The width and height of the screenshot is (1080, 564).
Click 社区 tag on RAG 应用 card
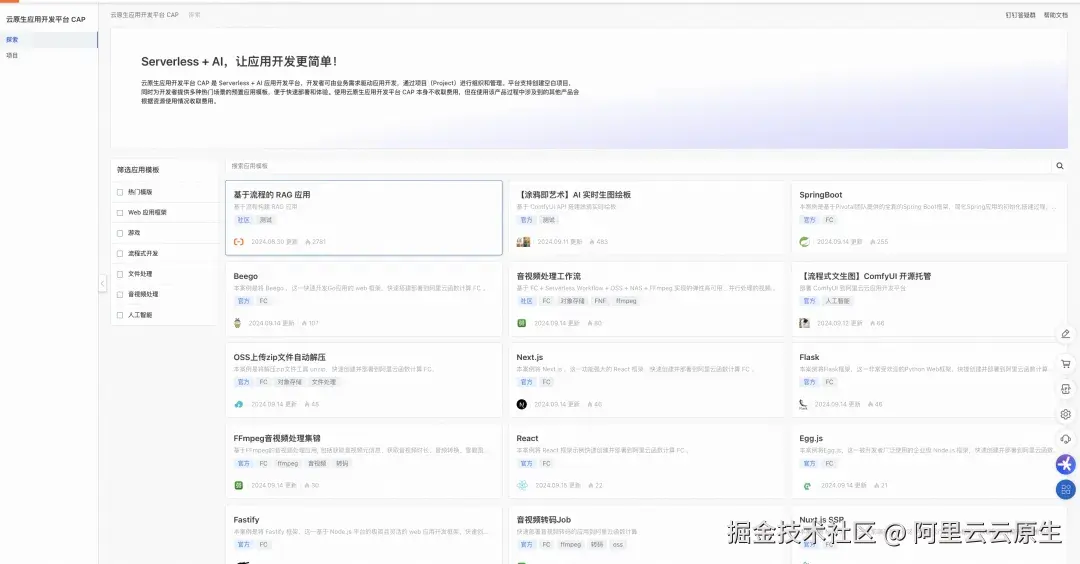click(x=243, y=220)
